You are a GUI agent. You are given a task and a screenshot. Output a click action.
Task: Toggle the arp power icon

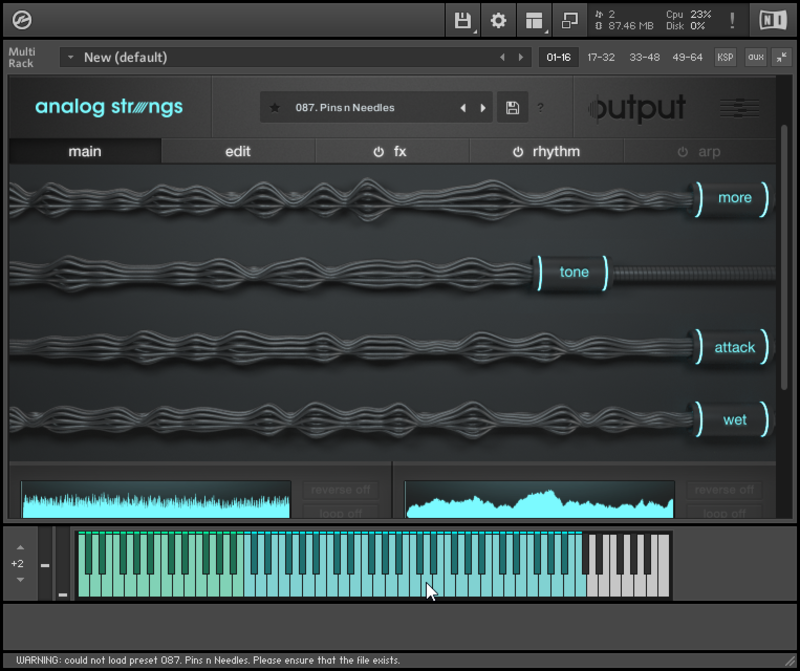coord(683,152)
